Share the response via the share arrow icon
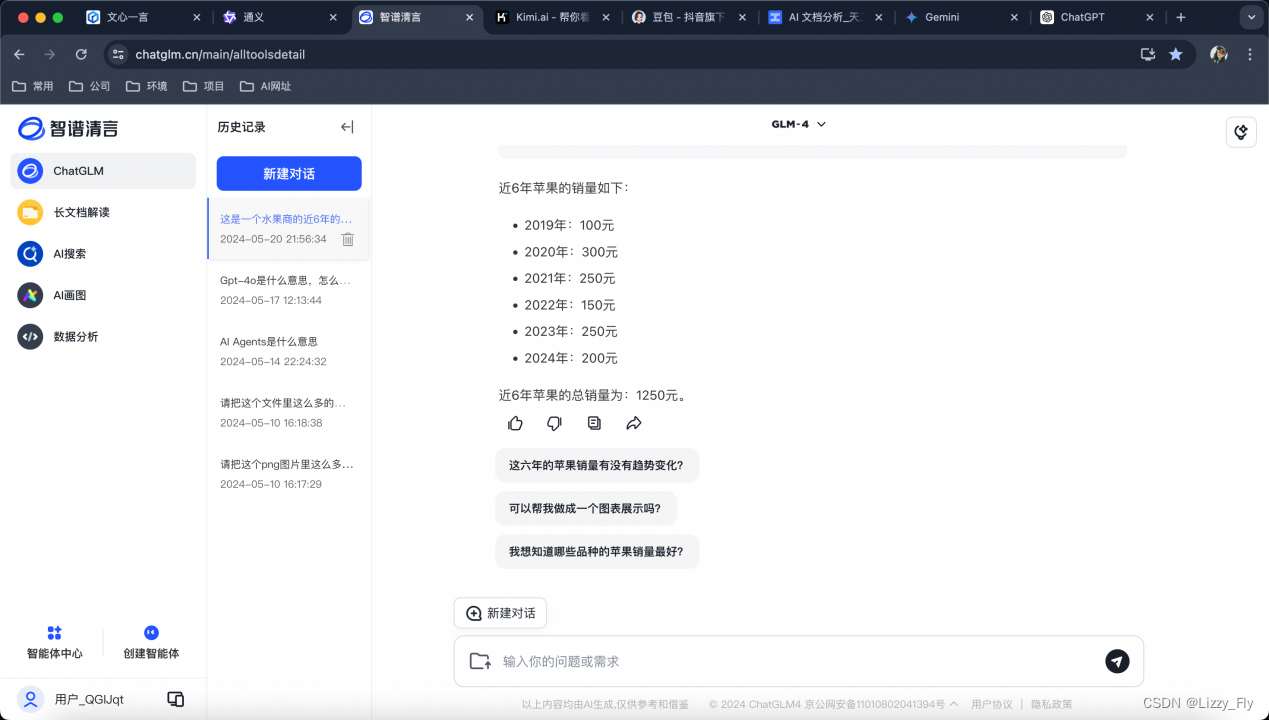 click(633, 422)
